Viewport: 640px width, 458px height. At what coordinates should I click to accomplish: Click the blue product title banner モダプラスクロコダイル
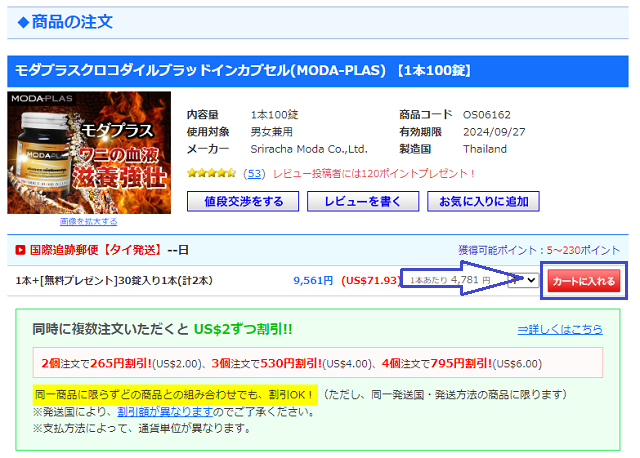(x=318, y=71)
